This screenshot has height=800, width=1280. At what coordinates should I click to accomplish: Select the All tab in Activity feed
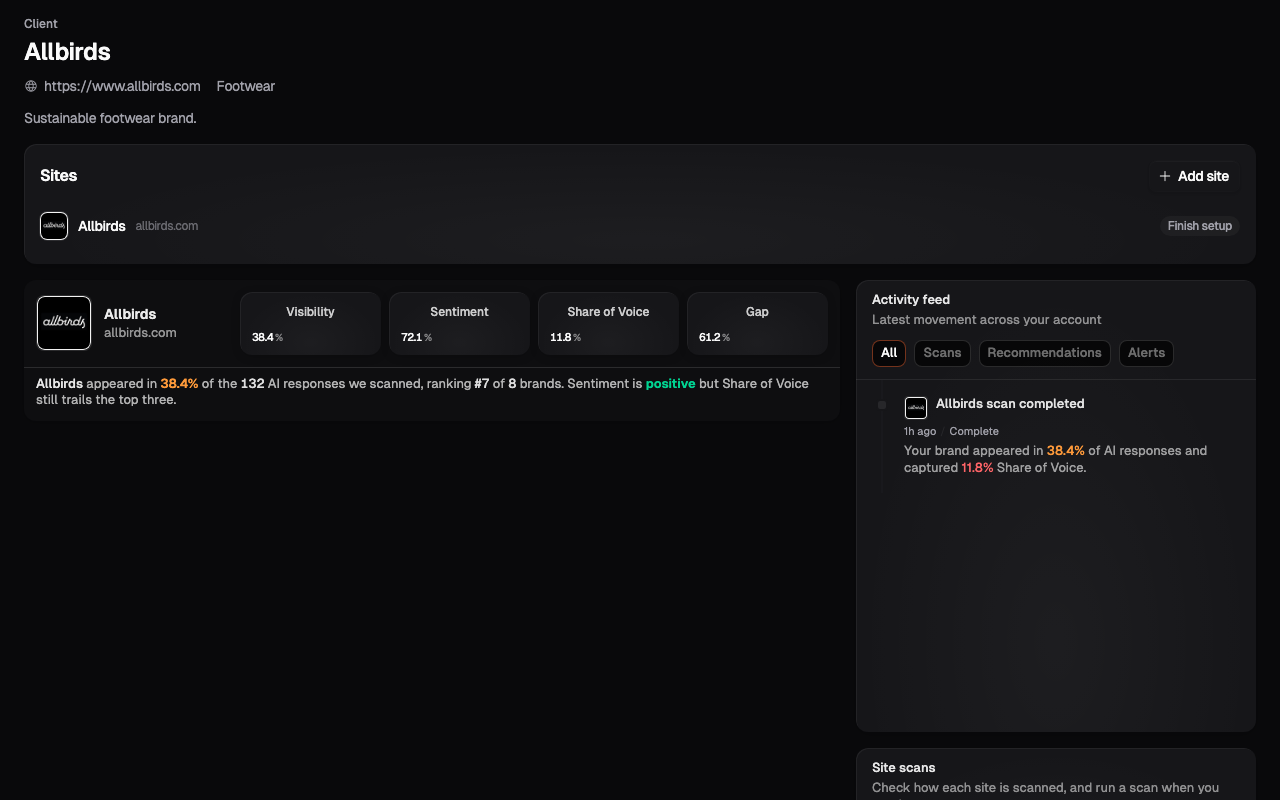click(x=889, y=353)
